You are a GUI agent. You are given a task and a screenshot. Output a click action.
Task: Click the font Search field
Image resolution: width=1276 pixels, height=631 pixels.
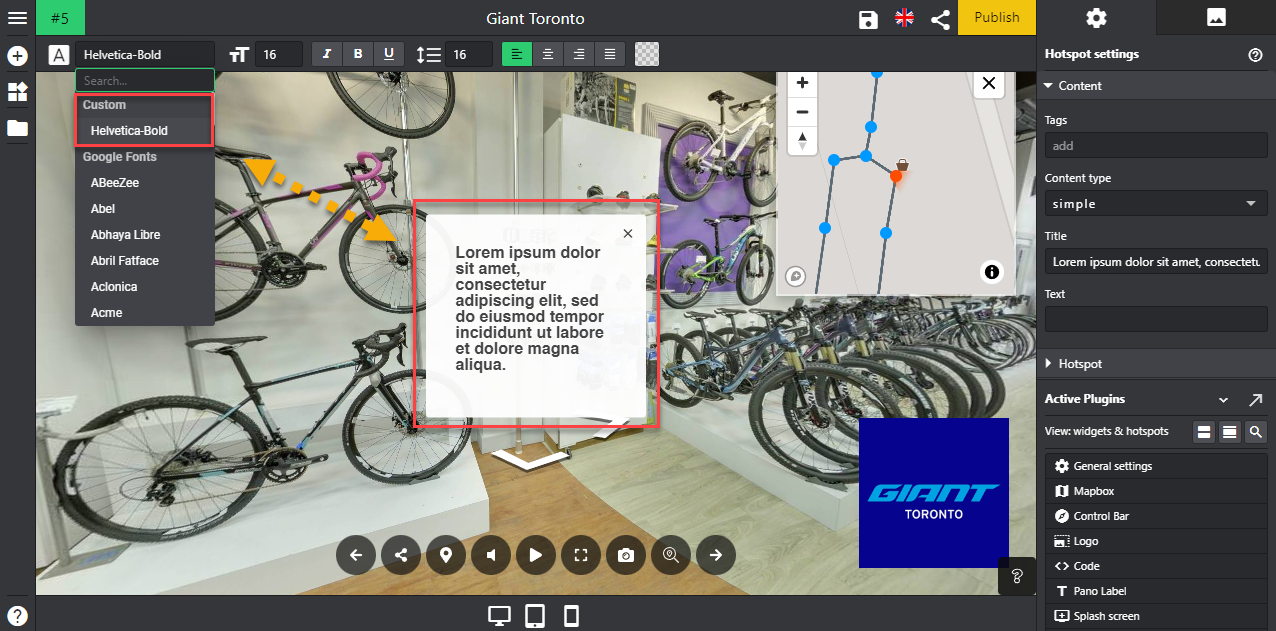pyautogui.click(x=145, y=81)
